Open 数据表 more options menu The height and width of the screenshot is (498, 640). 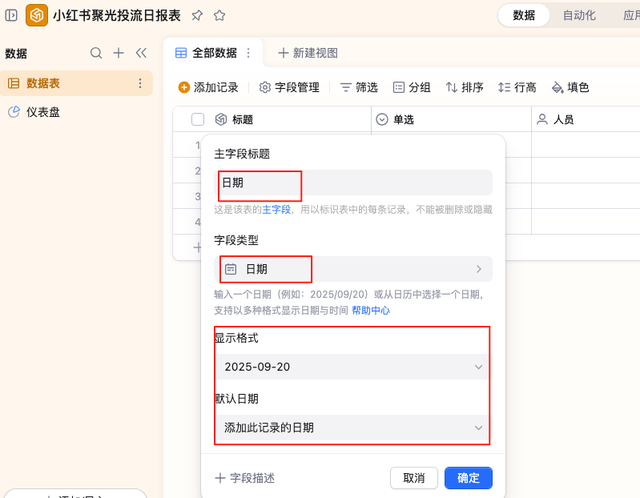(140, 84)
